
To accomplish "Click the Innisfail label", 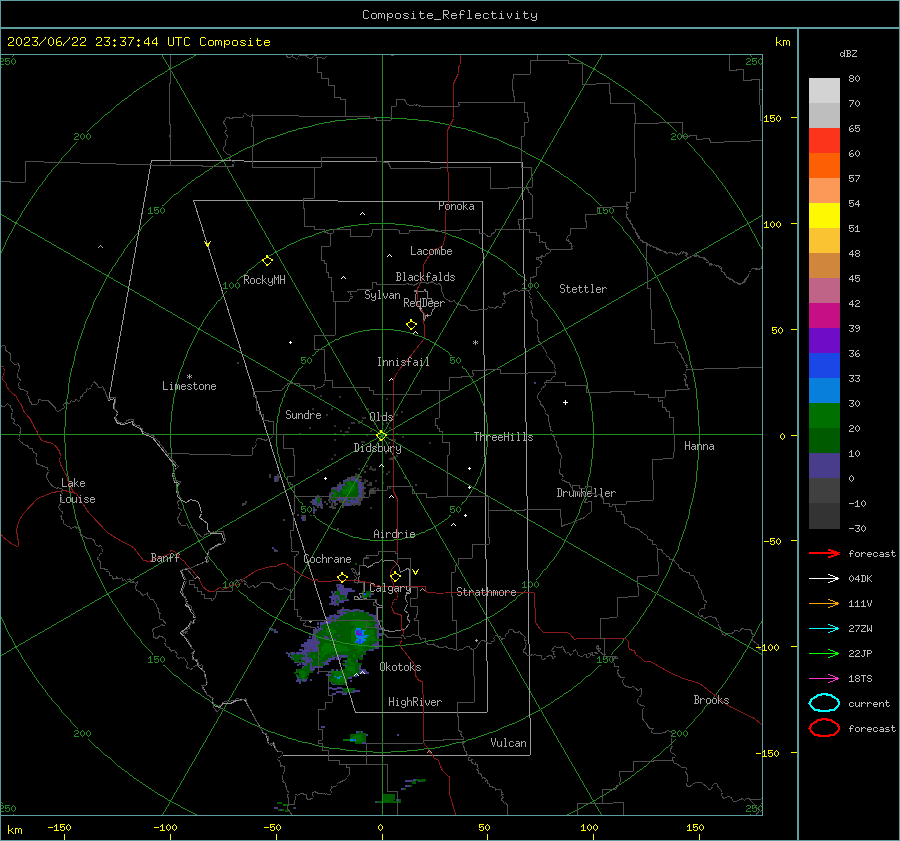I will (403, 362).
